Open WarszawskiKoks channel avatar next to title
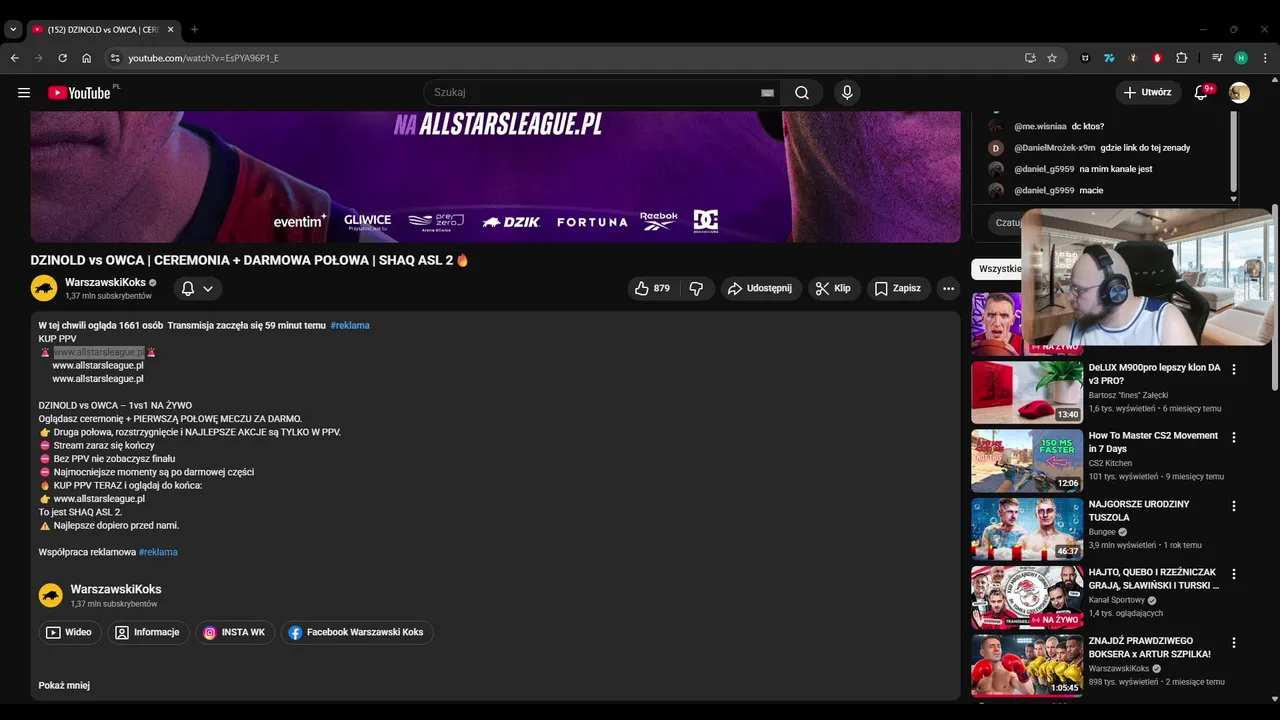 tap(44, 288)
